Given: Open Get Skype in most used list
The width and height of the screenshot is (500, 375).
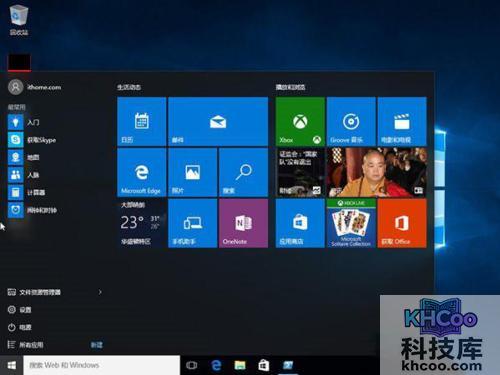Looking at the screenshot, I should [32, 140].
